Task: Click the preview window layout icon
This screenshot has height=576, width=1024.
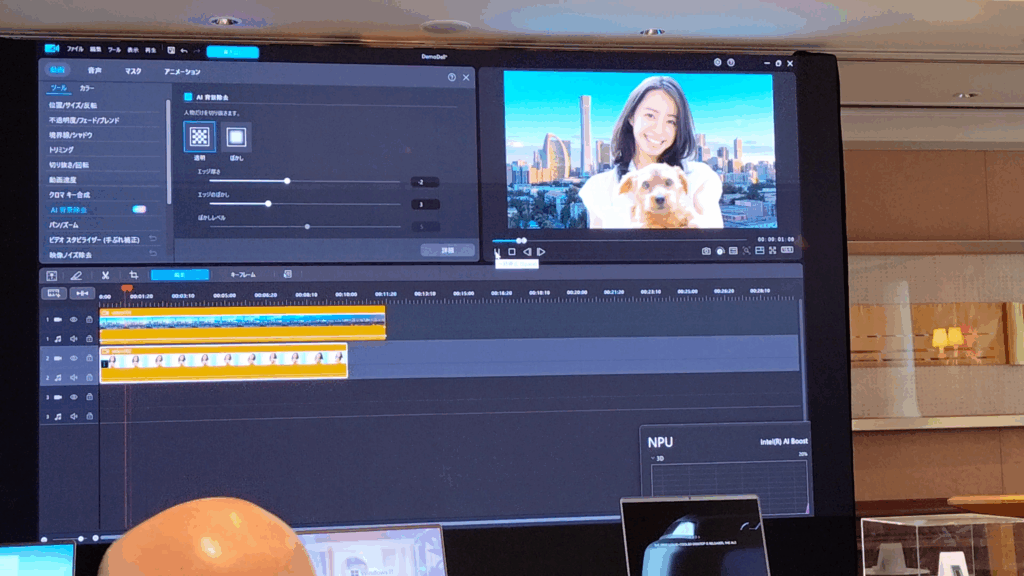Action: pyautogui.click(x=760, y=250)
